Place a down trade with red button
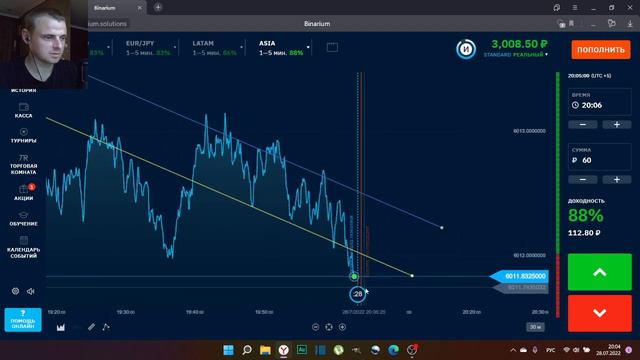 [x=600, y=313]
